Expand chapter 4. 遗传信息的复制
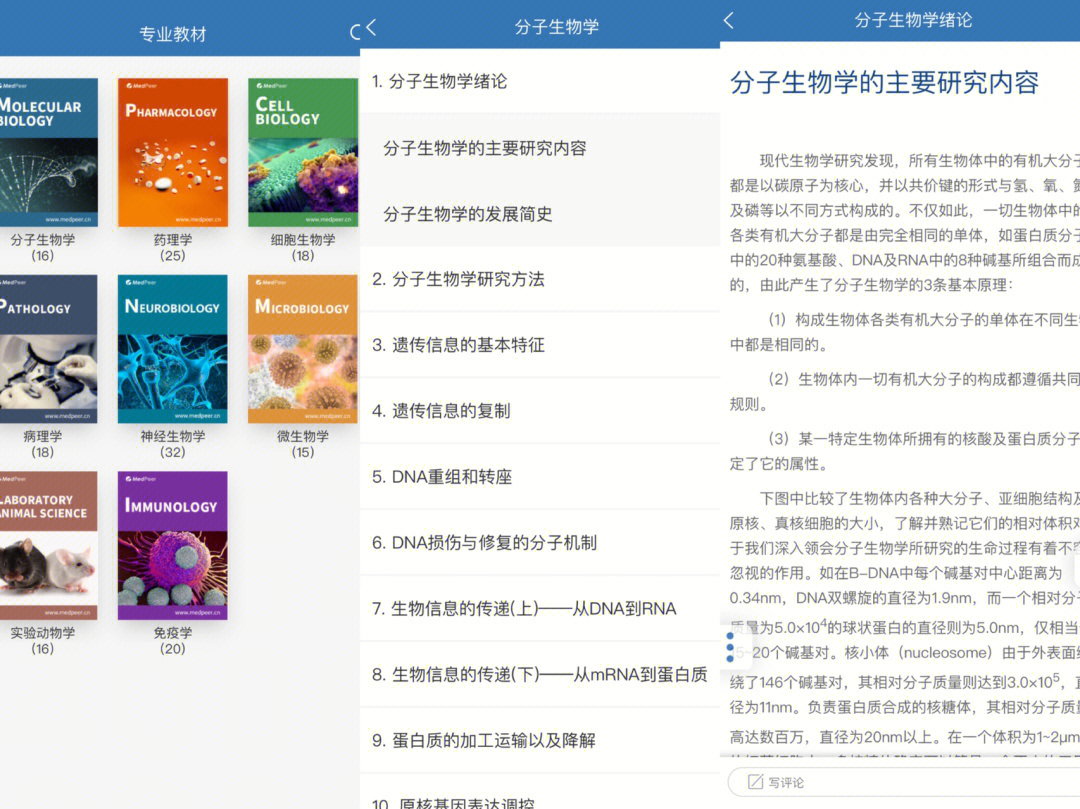Screen dimensions: 1080x809 (x=441, y=411)
